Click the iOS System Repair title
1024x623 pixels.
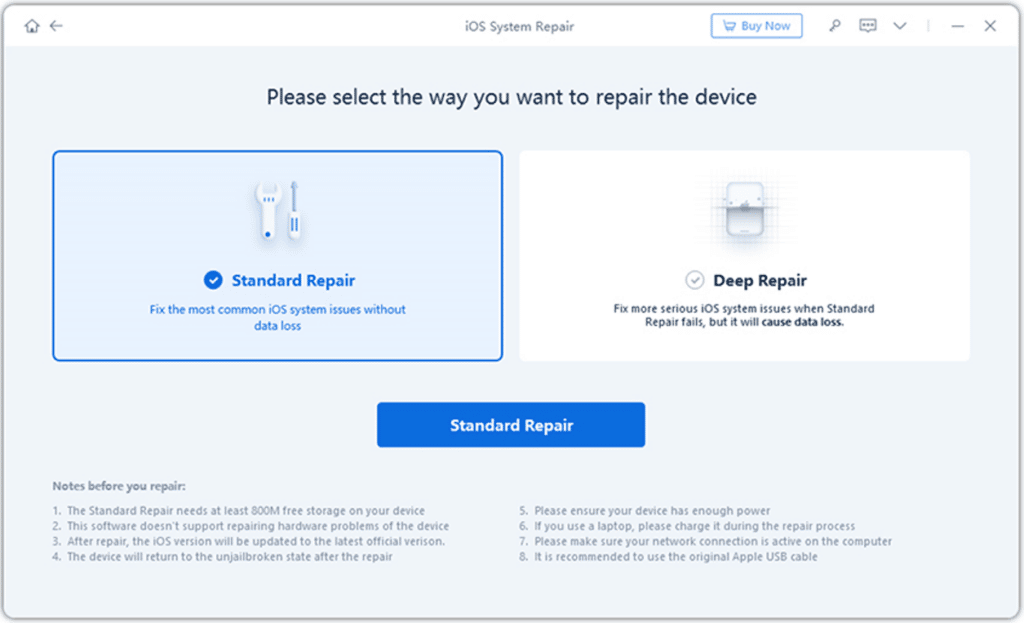[518, 26]
